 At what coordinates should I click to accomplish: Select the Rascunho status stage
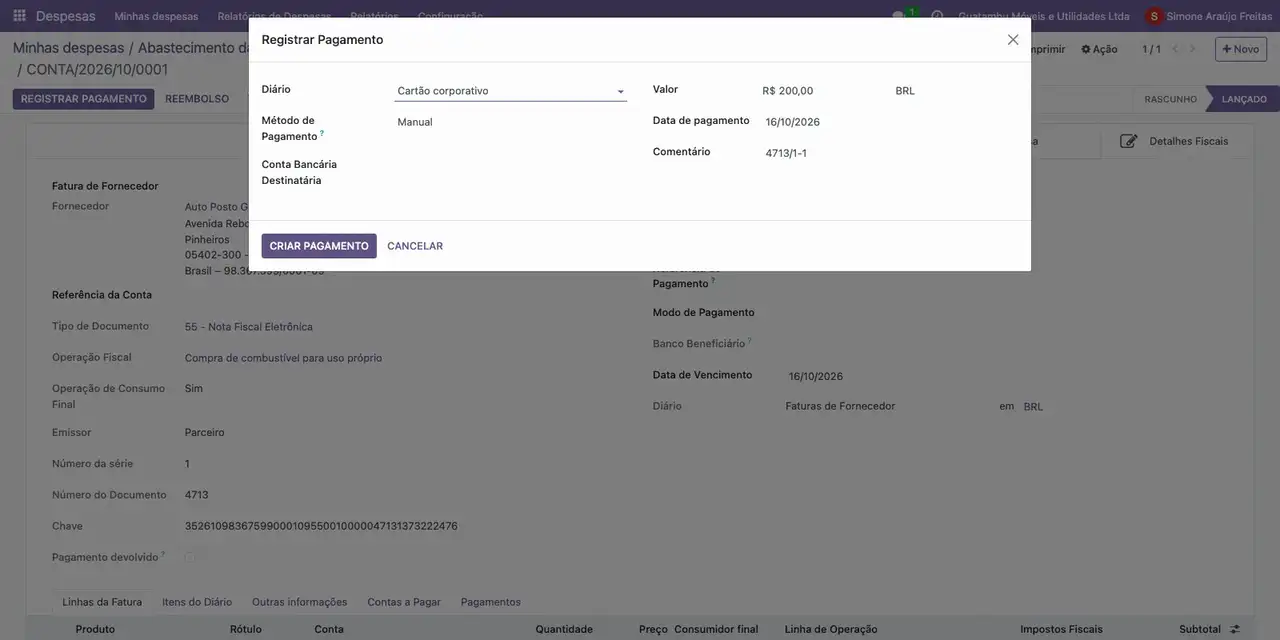(1170, 99)
